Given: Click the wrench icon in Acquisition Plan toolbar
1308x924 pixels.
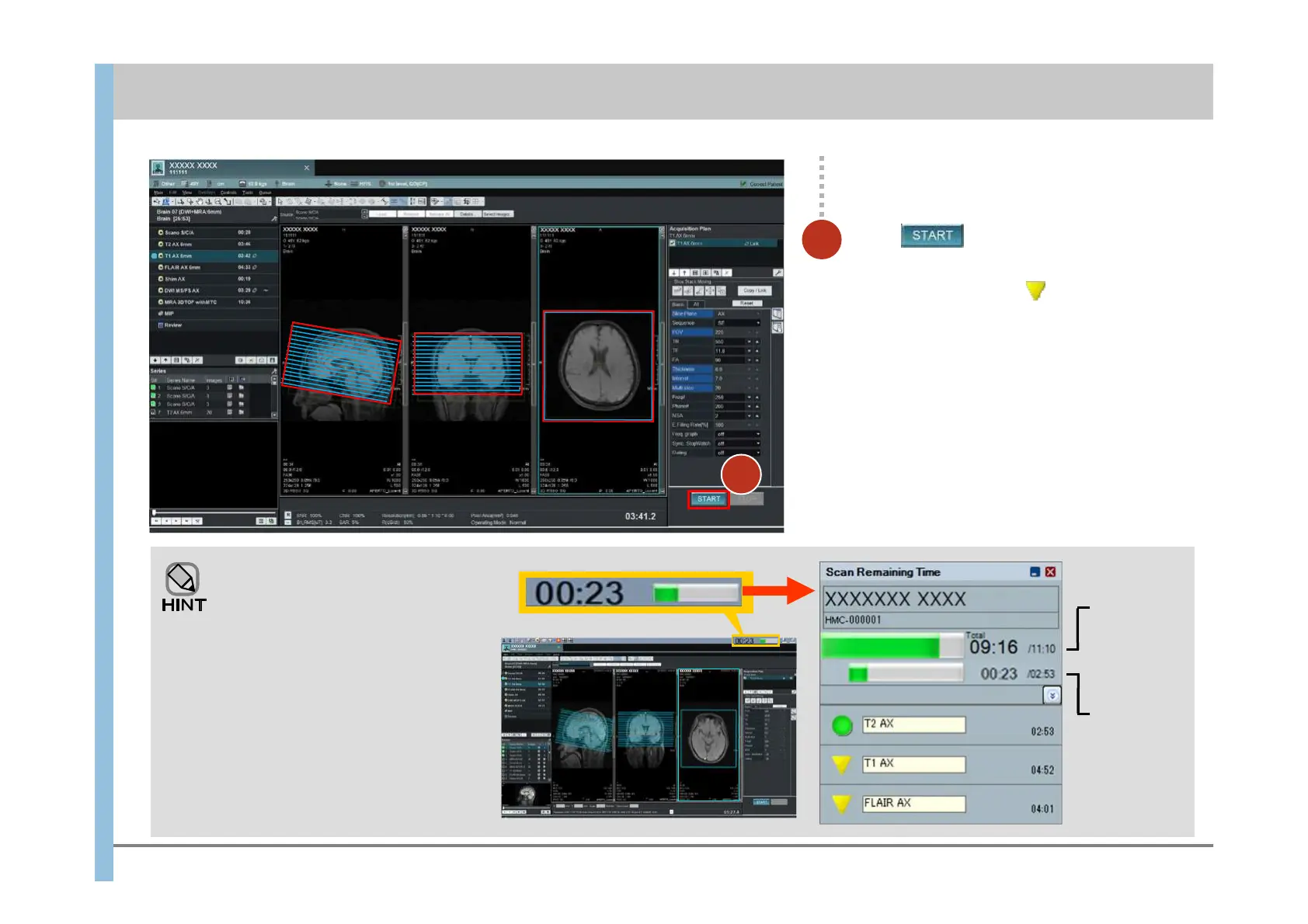Looking at the screenshot, I should pyautogui.click(x=777, y=273).
